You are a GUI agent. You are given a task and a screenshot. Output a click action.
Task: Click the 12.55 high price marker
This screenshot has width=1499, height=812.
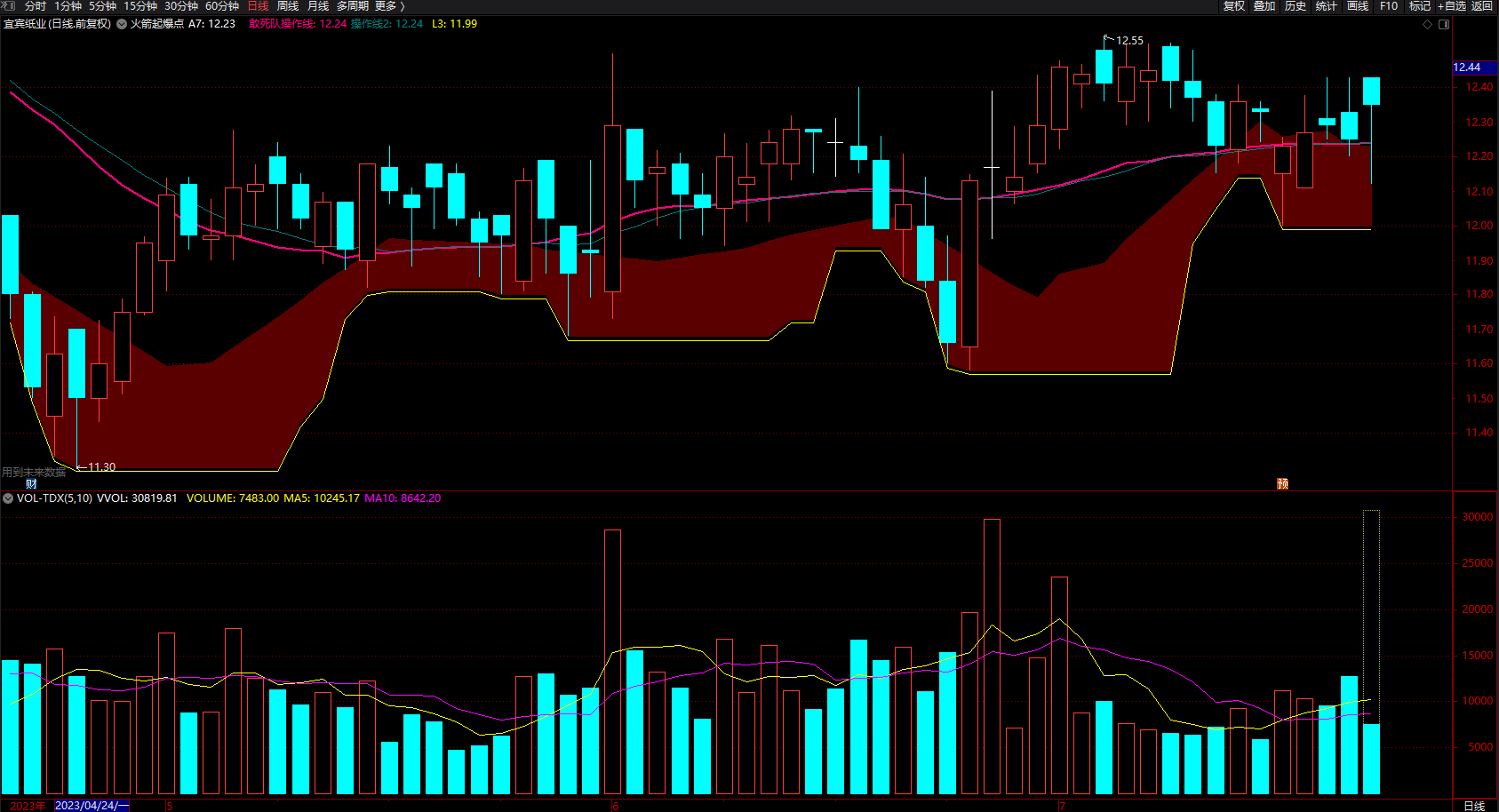coord(1129,41)
